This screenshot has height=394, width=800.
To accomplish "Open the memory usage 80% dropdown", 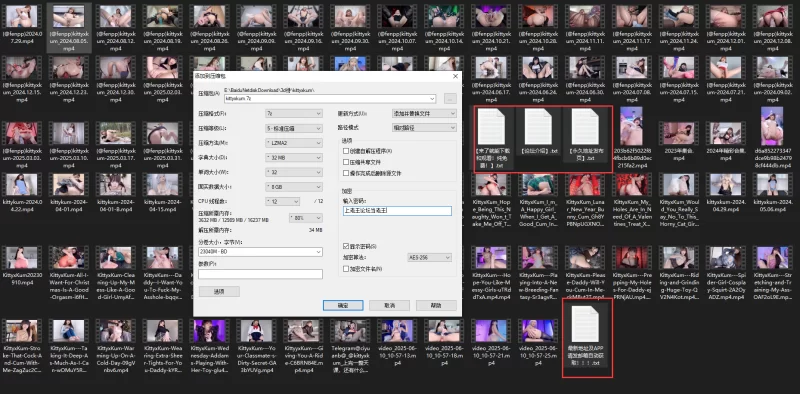I will click(x=306, y=218).
